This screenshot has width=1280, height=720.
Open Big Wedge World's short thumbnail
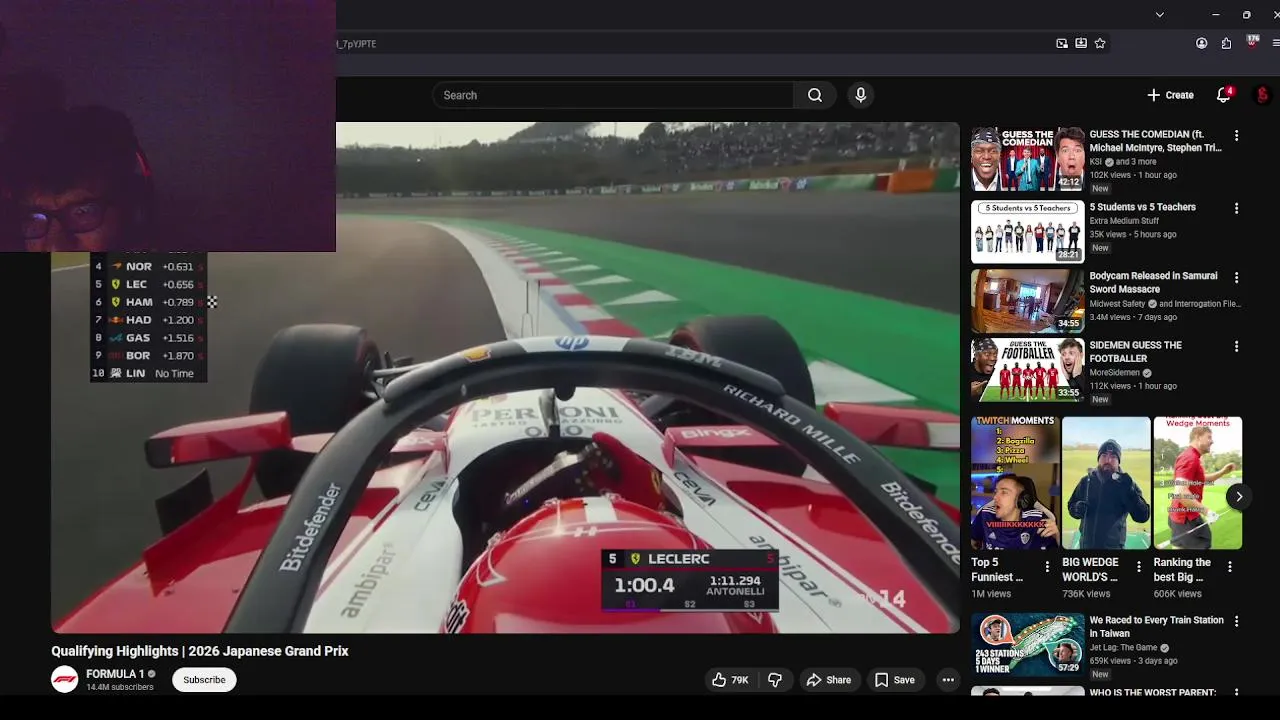1106,483
